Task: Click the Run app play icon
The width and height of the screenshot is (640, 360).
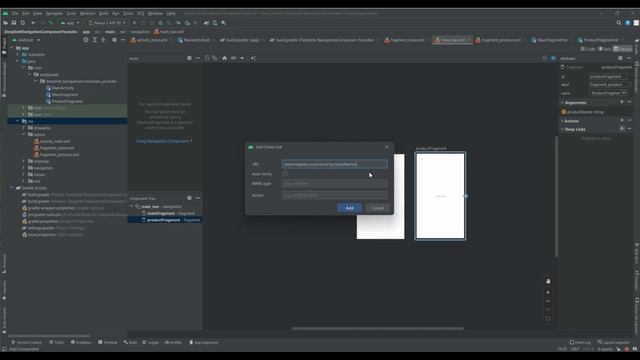Action: (x=134, y=23)
